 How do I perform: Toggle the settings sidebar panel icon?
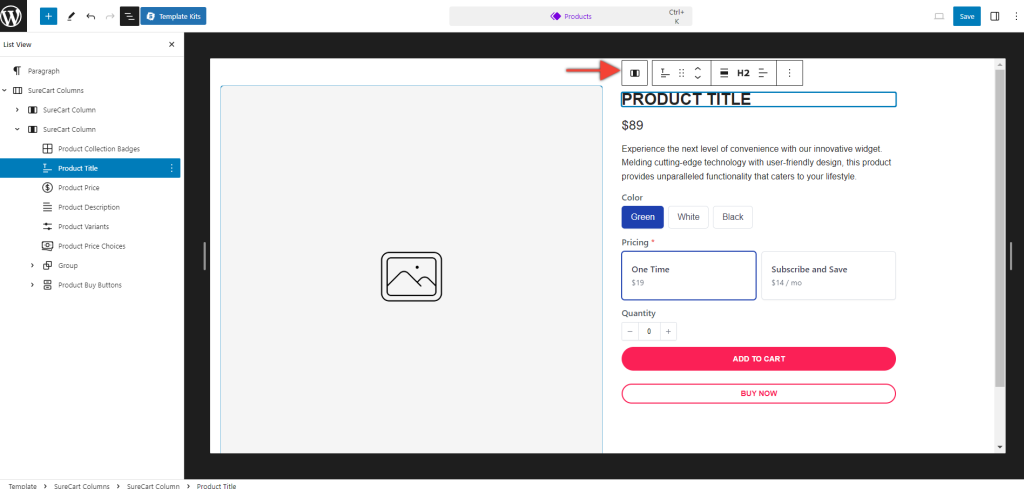coord(994,16)
